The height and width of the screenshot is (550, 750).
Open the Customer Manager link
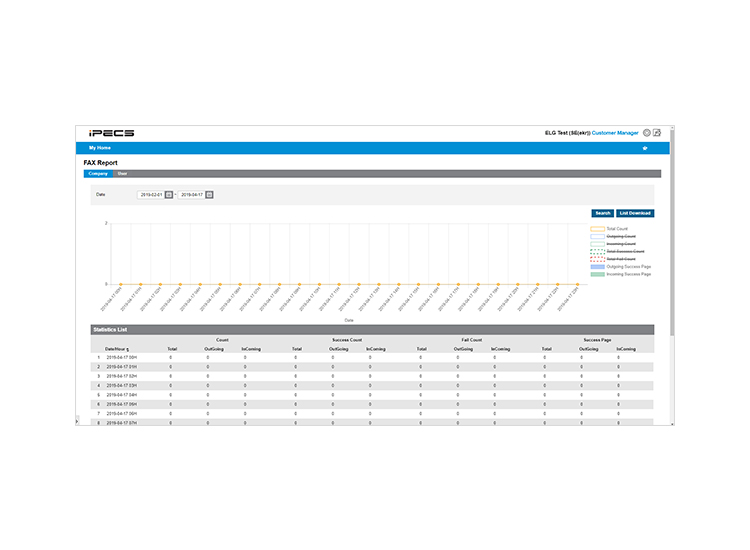coord(615,133)
